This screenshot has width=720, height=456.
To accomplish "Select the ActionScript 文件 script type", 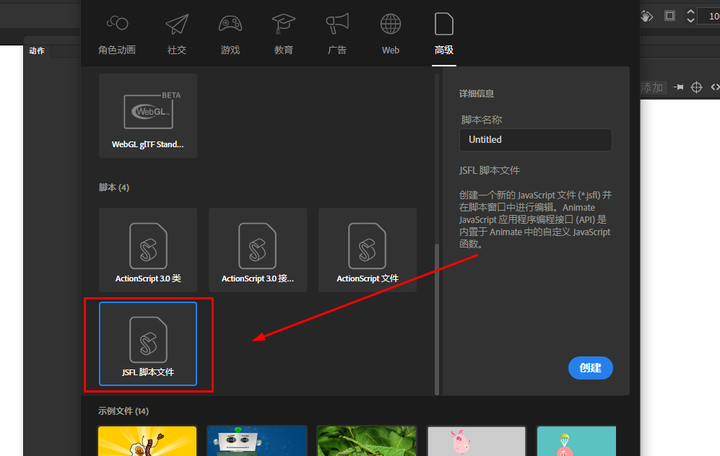I will pyautogui.click(x=367, y=250).
